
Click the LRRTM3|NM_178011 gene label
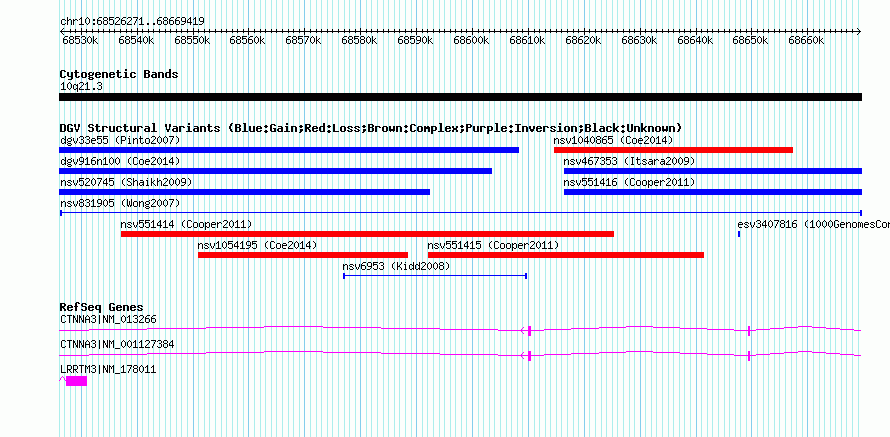click(108, 369)
